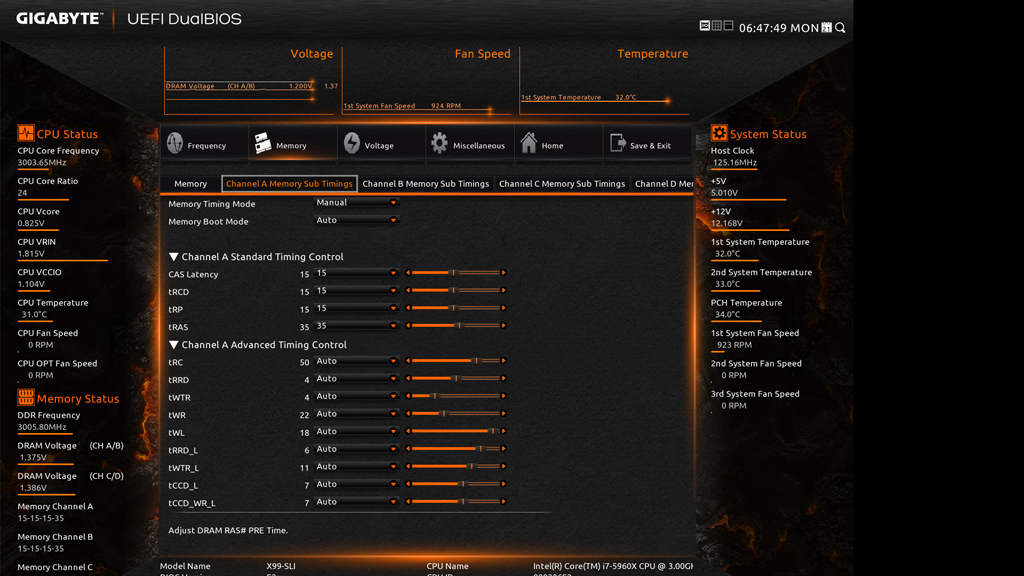Viewport: 1024px width, 576px height.
Task: Select the first Memory sub-tab
Action: pyautogui.click(x=190, y=184)
